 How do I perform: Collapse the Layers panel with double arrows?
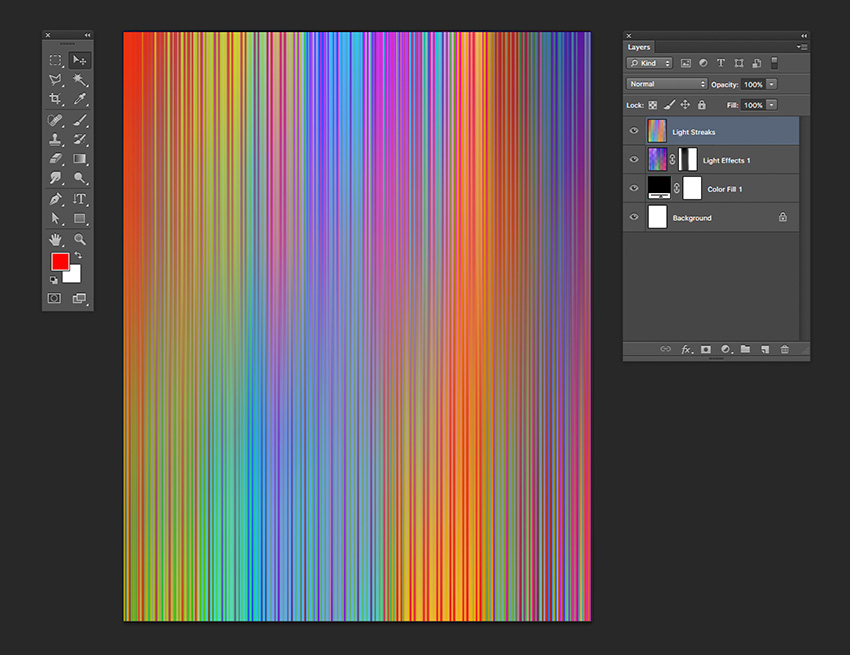(x=804, y=36)
